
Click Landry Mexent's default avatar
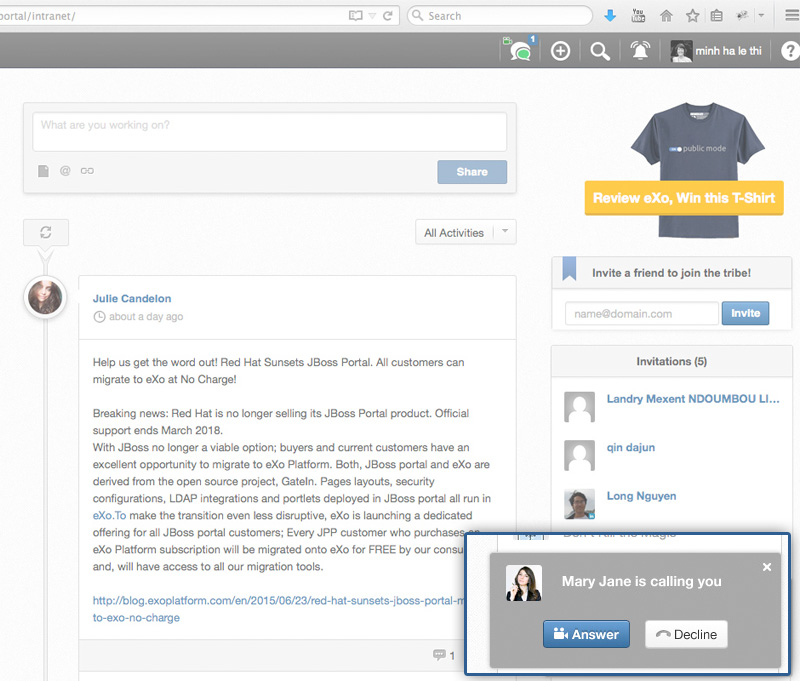click(x=580, y=407)
